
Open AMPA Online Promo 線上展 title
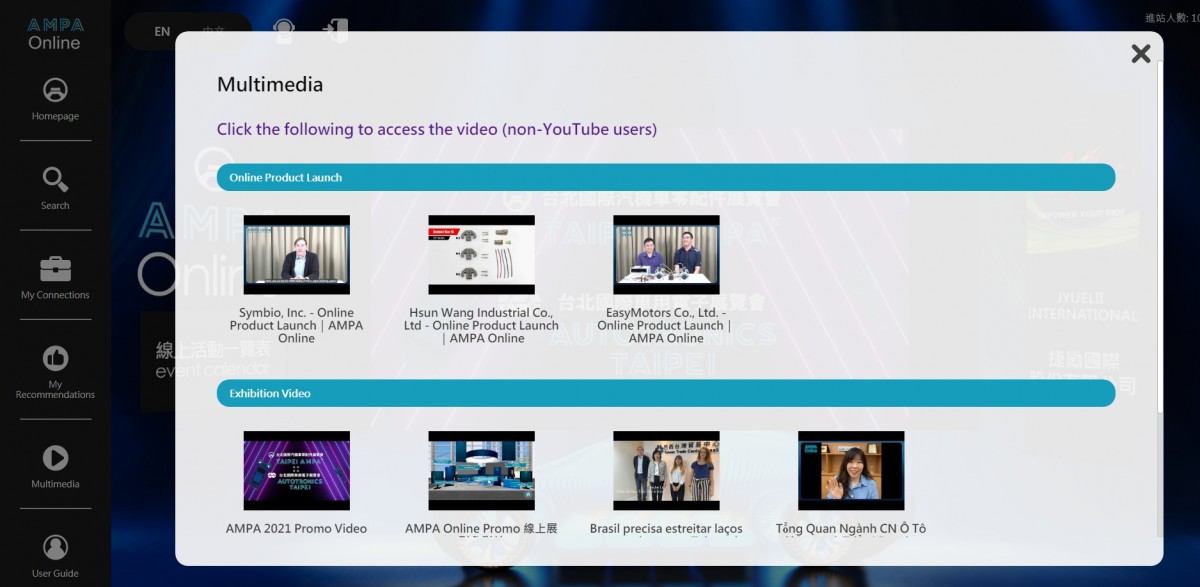coord(482,528)
